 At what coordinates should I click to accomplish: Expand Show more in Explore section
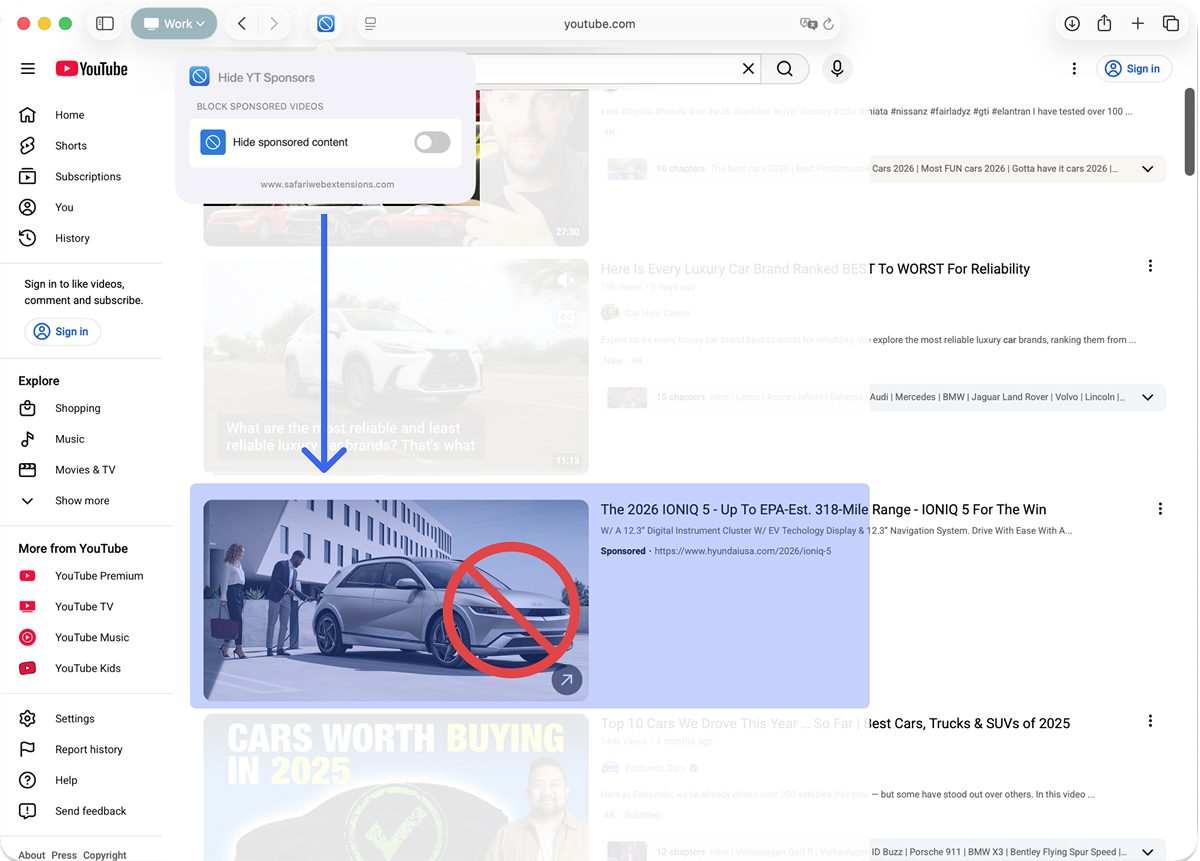82,500
